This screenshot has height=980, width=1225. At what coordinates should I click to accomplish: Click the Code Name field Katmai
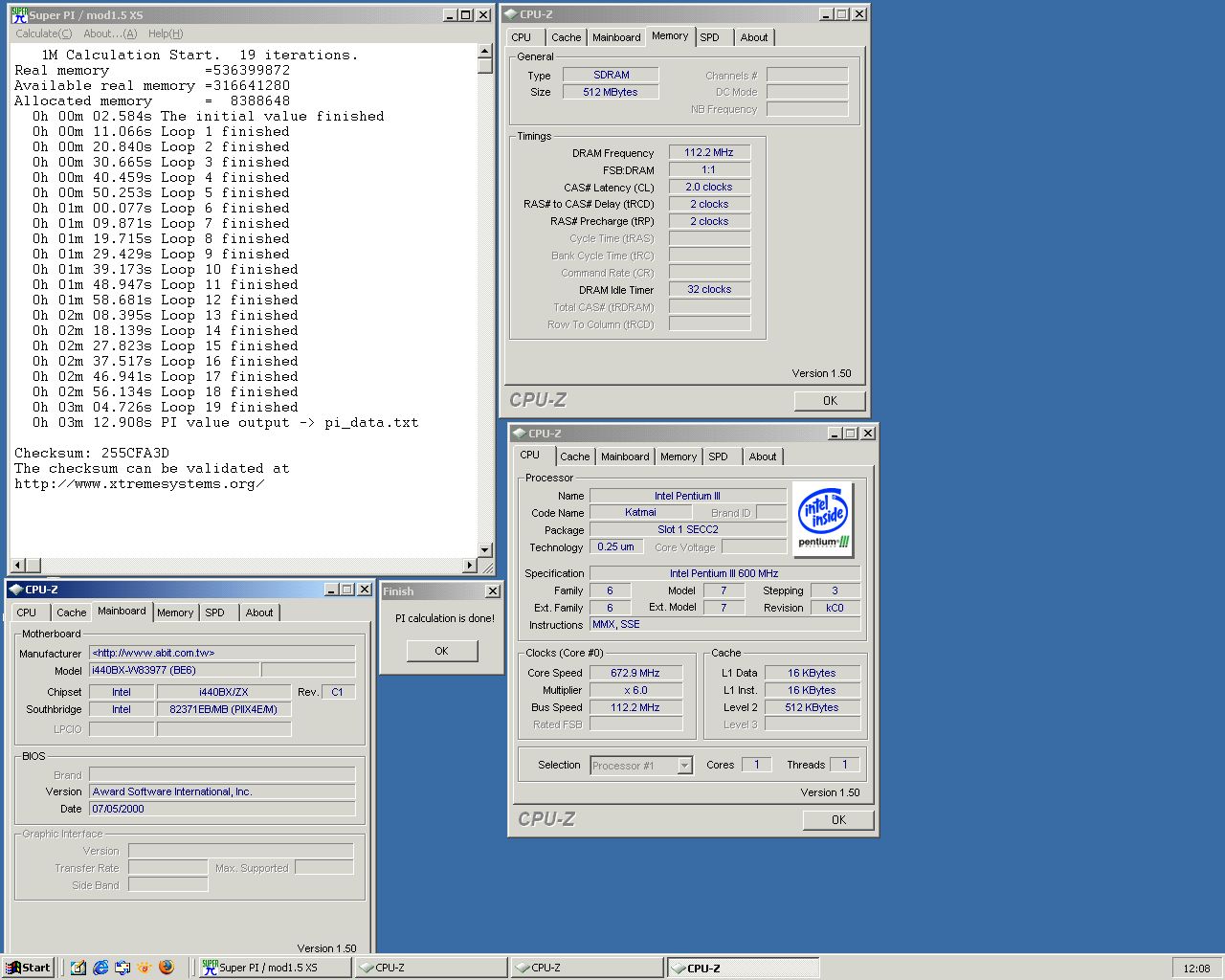pyautogui.click(x=640, y=512)
